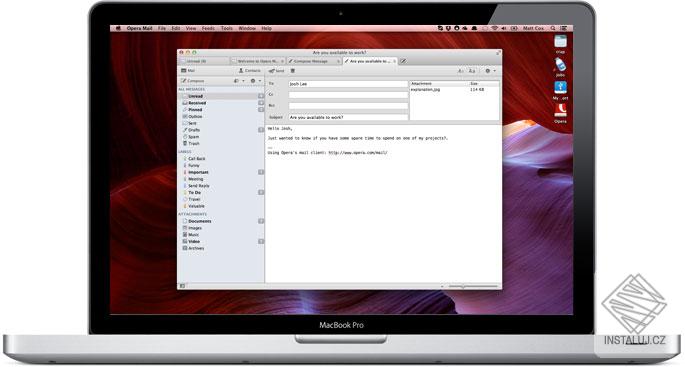The width and height of the screenshot is (685, 367).
Task: Open the message toolbar gear dropdown
Action: click(x=490, y=71)
